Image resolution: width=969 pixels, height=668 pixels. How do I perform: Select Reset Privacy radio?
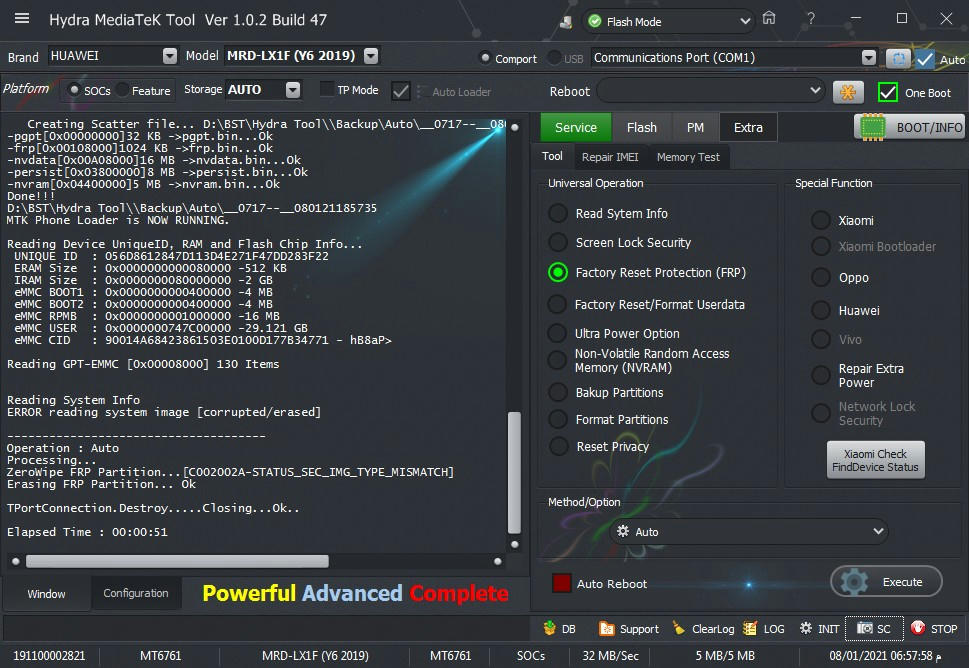pyautogui.click(x=558, y=446)
